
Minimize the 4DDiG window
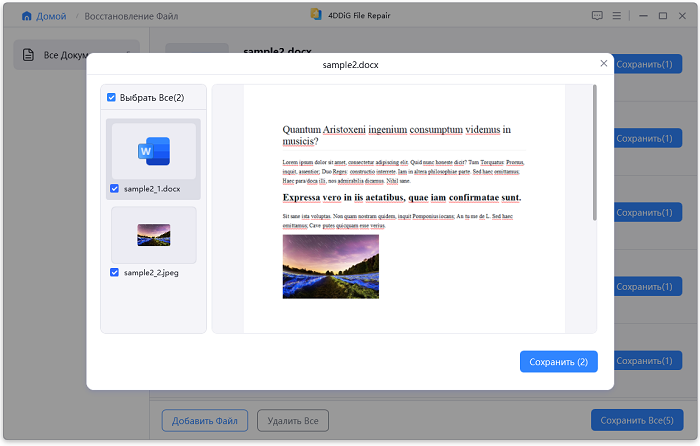tap(643, 16)
